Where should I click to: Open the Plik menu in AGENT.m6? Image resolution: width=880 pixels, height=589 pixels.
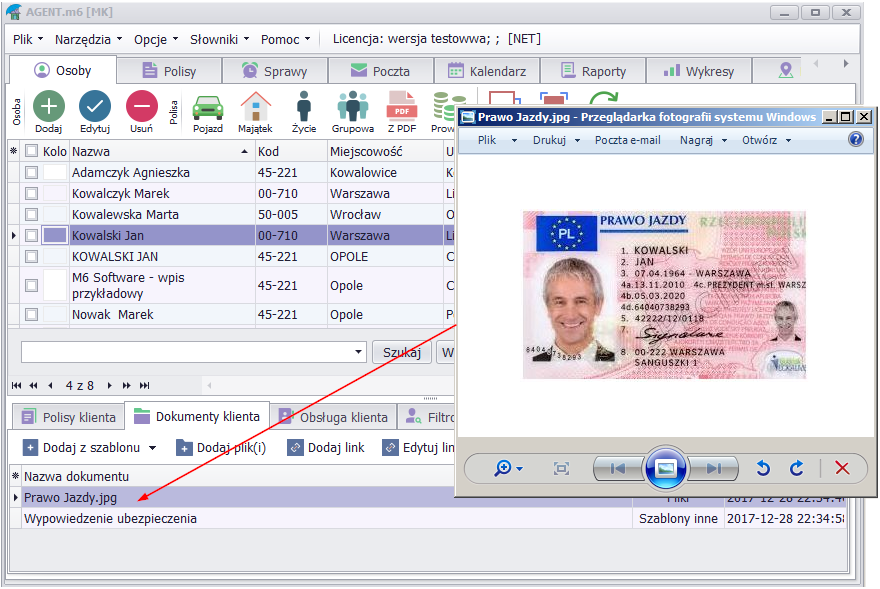point(28,39)
